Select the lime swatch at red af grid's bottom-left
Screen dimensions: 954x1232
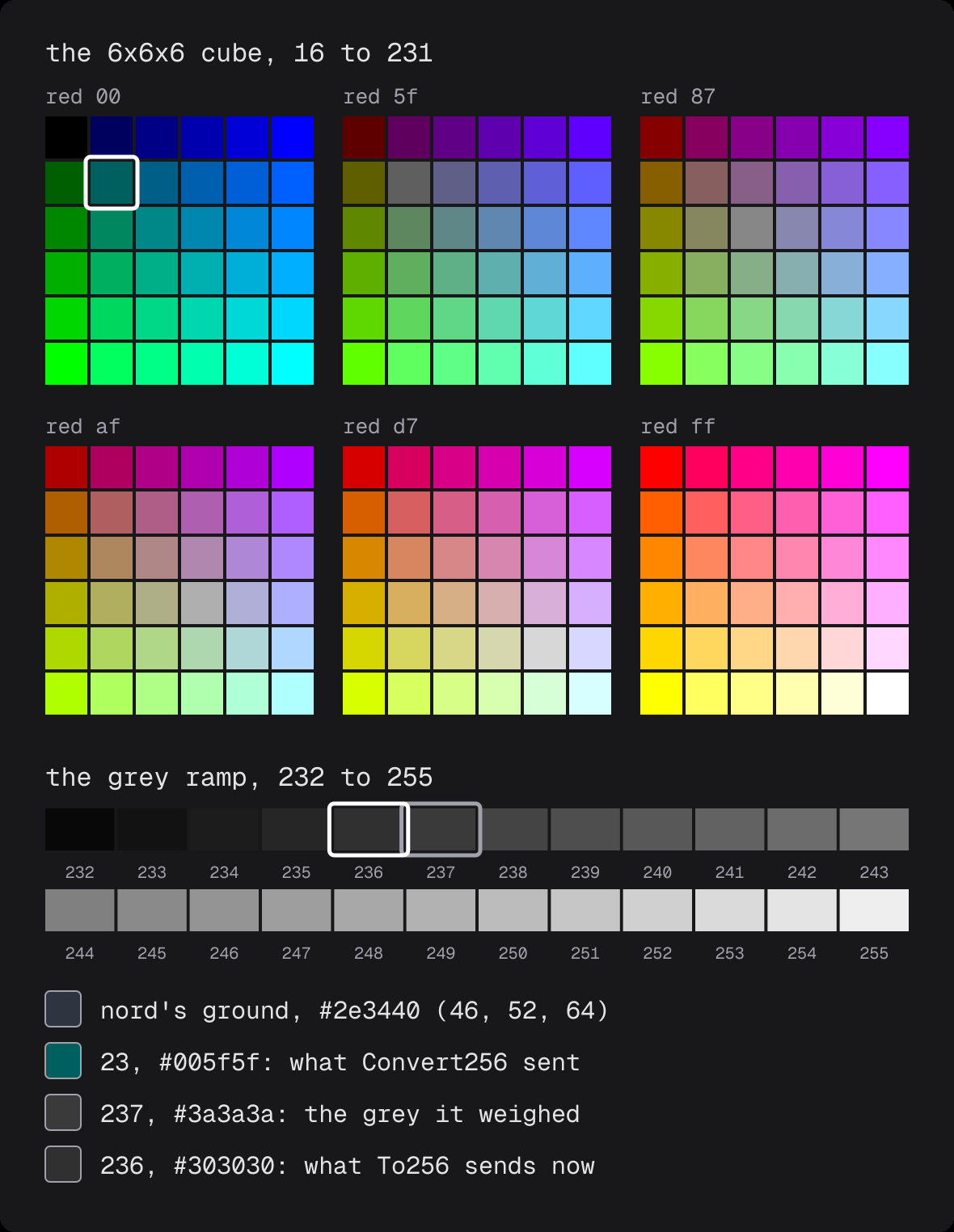[x=66, y=694]
